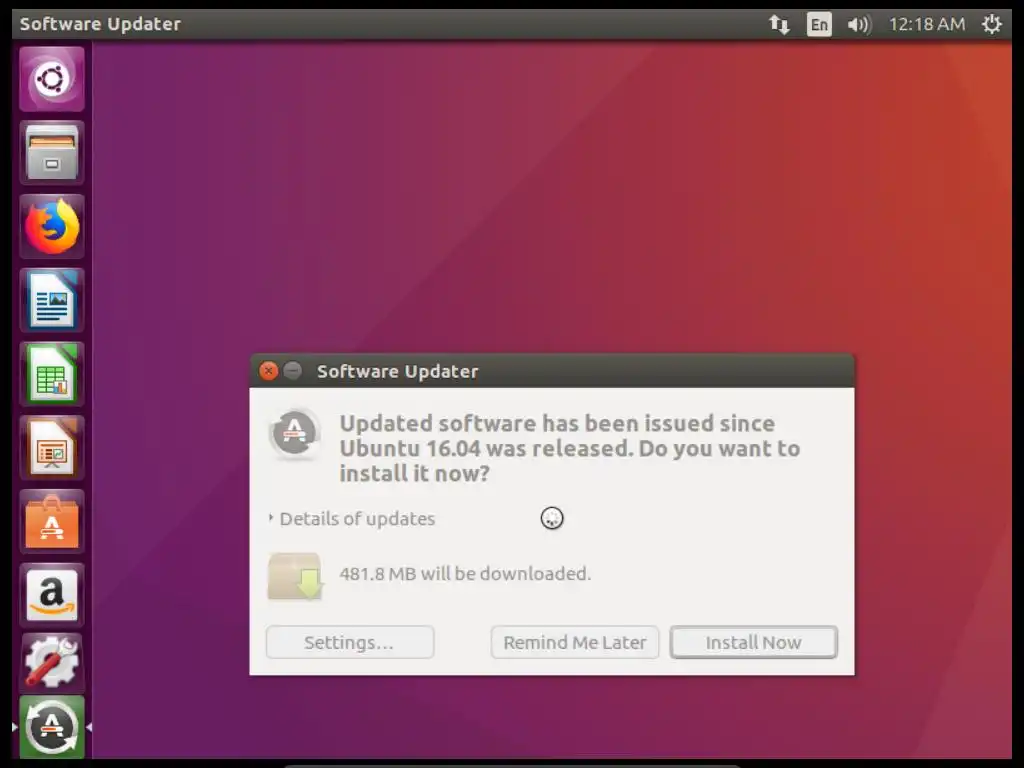
Task: Click the package download box icon
Action: [295, 576]
